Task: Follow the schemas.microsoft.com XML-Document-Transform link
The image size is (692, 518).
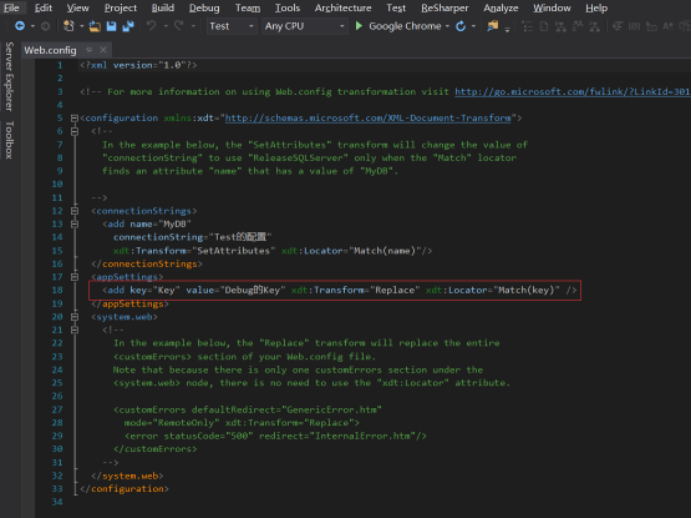Action: 368,118
